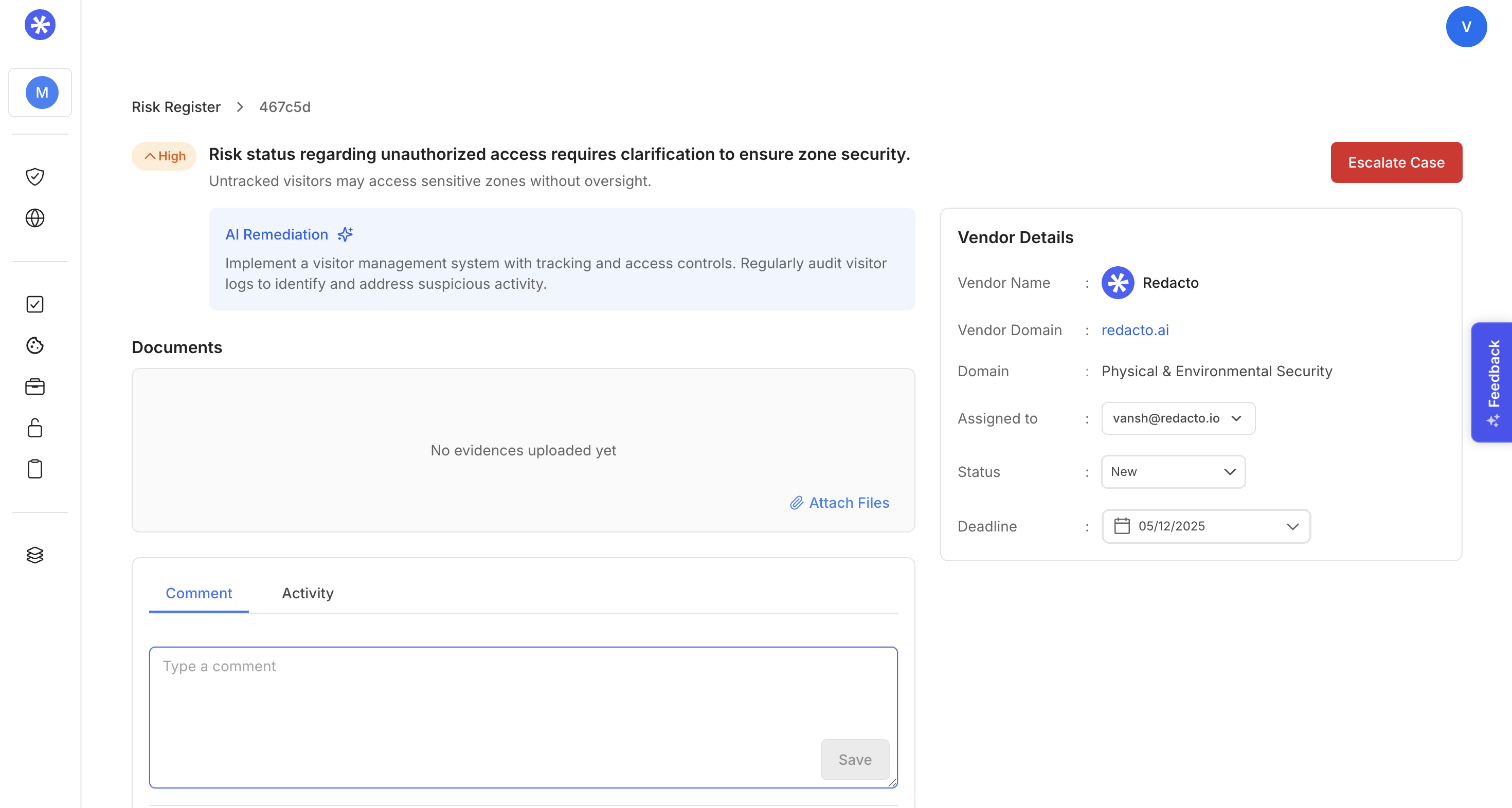This screenshot has width=1512, height=808.
Task: Open the redacto.ai vendor domain link
Action: point(1135,330)
